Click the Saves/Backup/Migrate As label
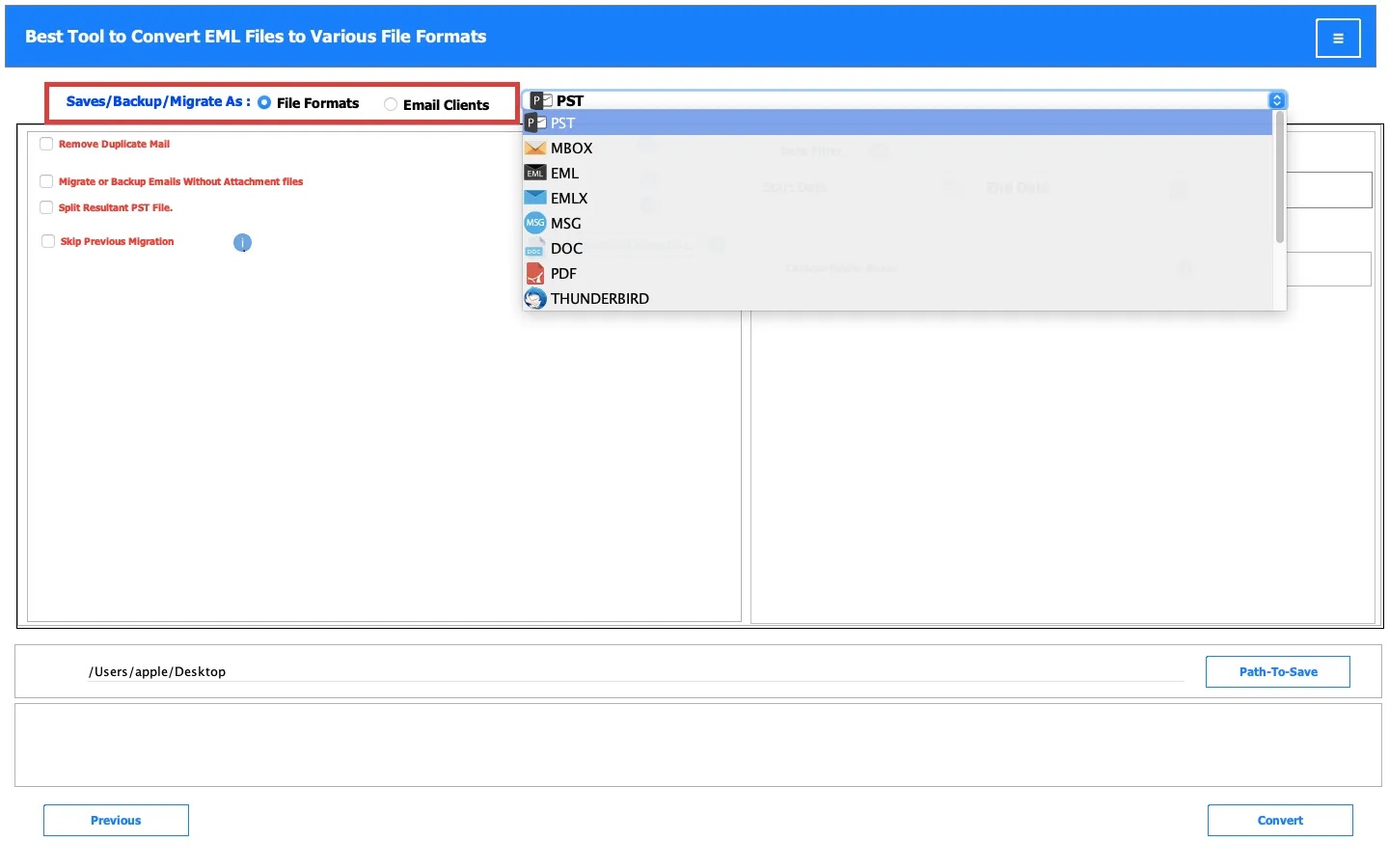Image resolution: width=1389 pixels, height=868 pixels. click(x=158, y=101)
